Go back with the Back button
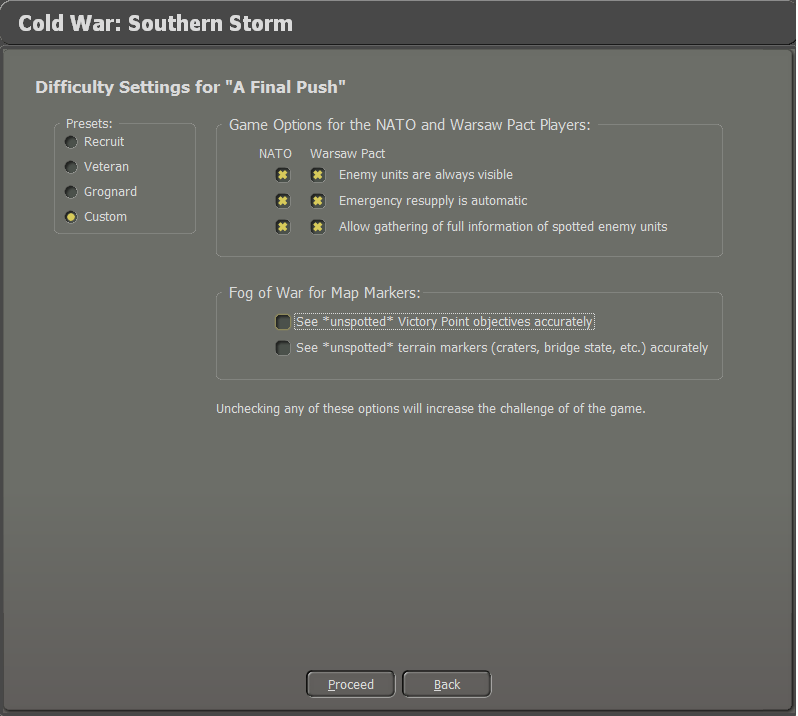798x716 pixels. [x=447, y=684]
